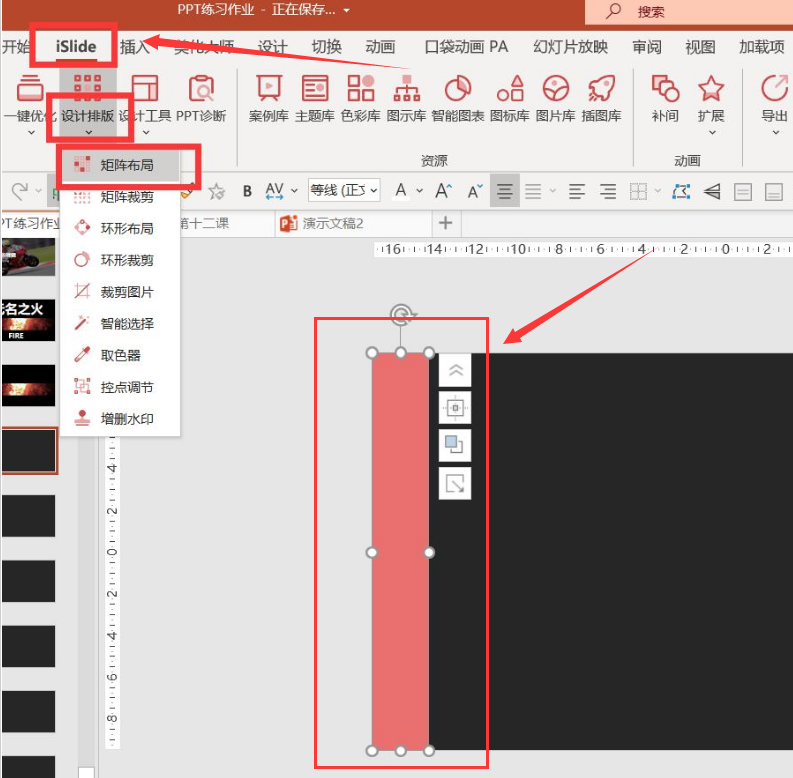Open the 口袋动画 PA tab
The width and height of the screenshot is (793, 778).
466,47
